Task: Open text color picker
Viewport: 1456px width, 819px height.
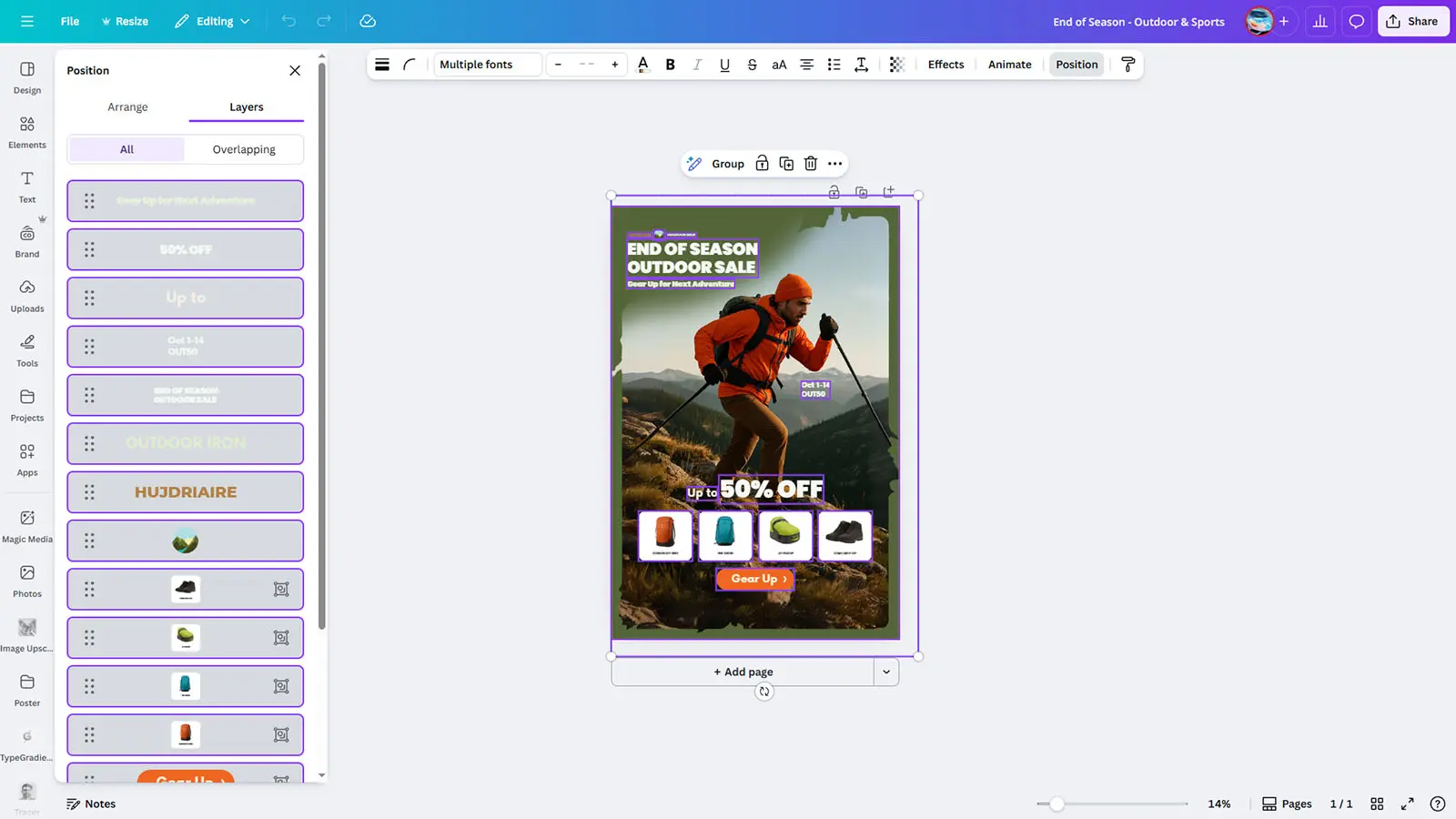Action: (642, 65)
